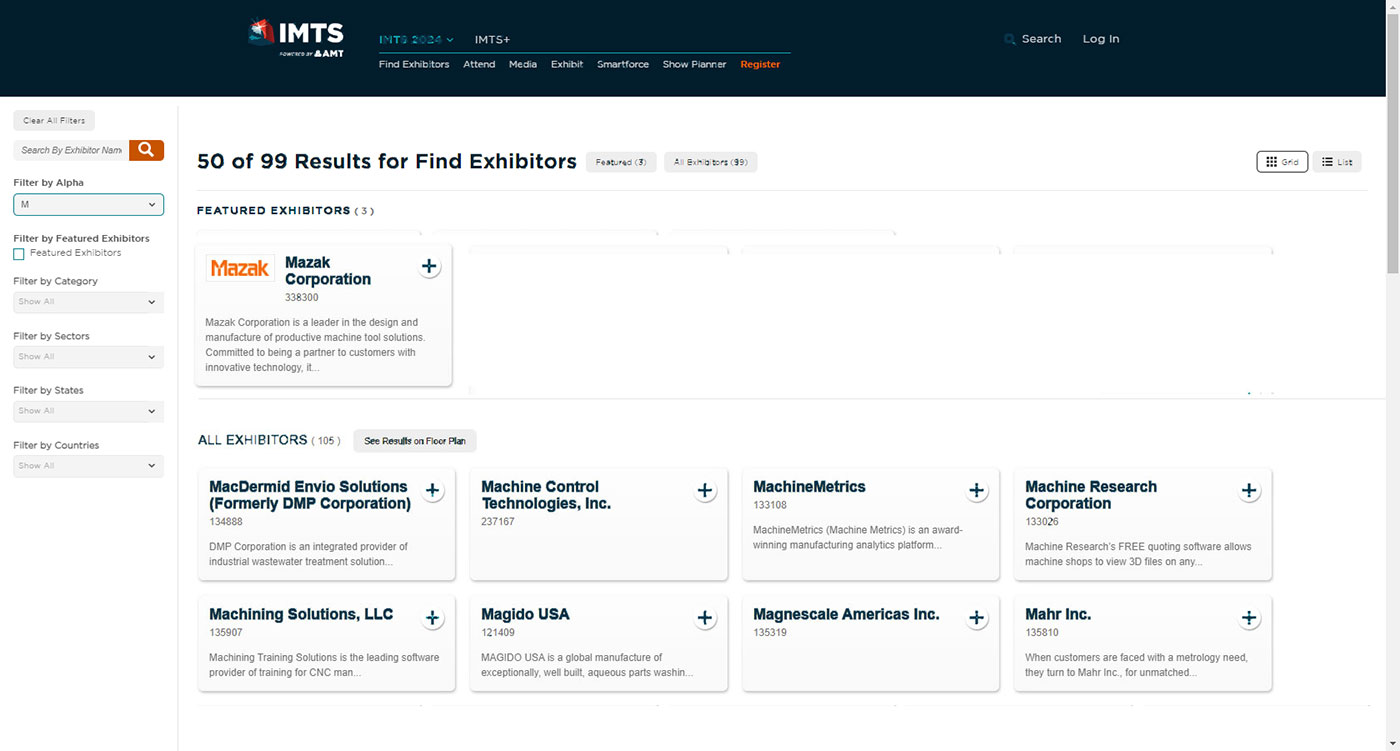Click the Clear All Filters button
Screen dimensions: 1400x751
(54, 121)
